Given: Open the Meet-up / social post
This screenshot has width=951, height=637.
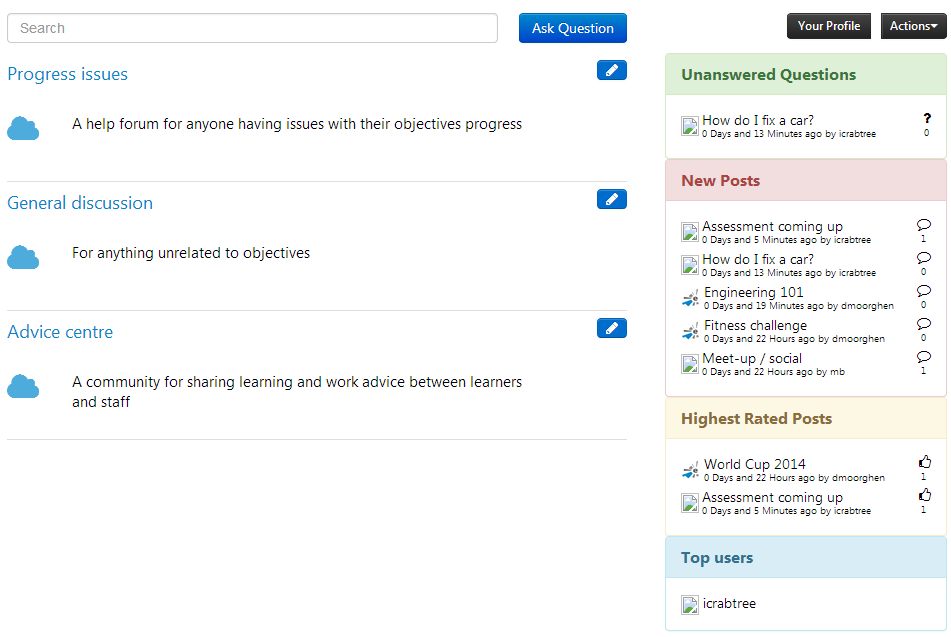Looking at the screenshot, I should click(752, 358).
